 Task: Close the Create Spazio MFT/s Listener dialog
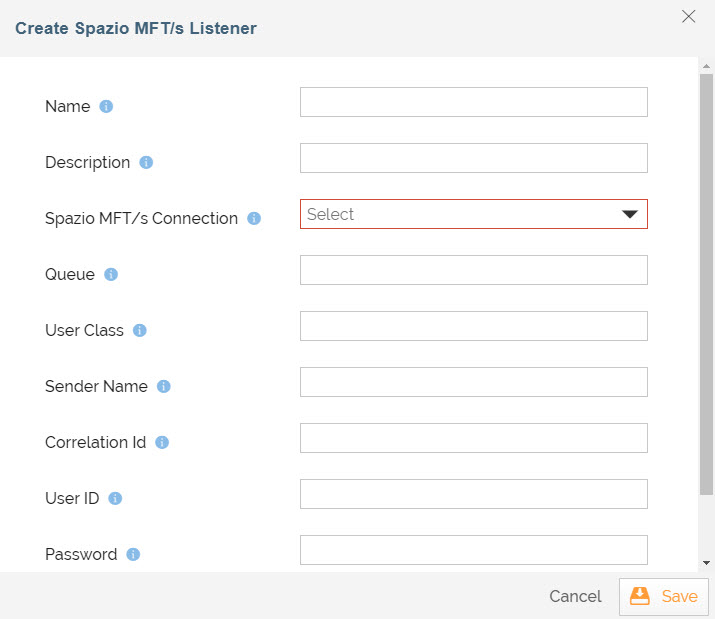[x=688, y=16]
